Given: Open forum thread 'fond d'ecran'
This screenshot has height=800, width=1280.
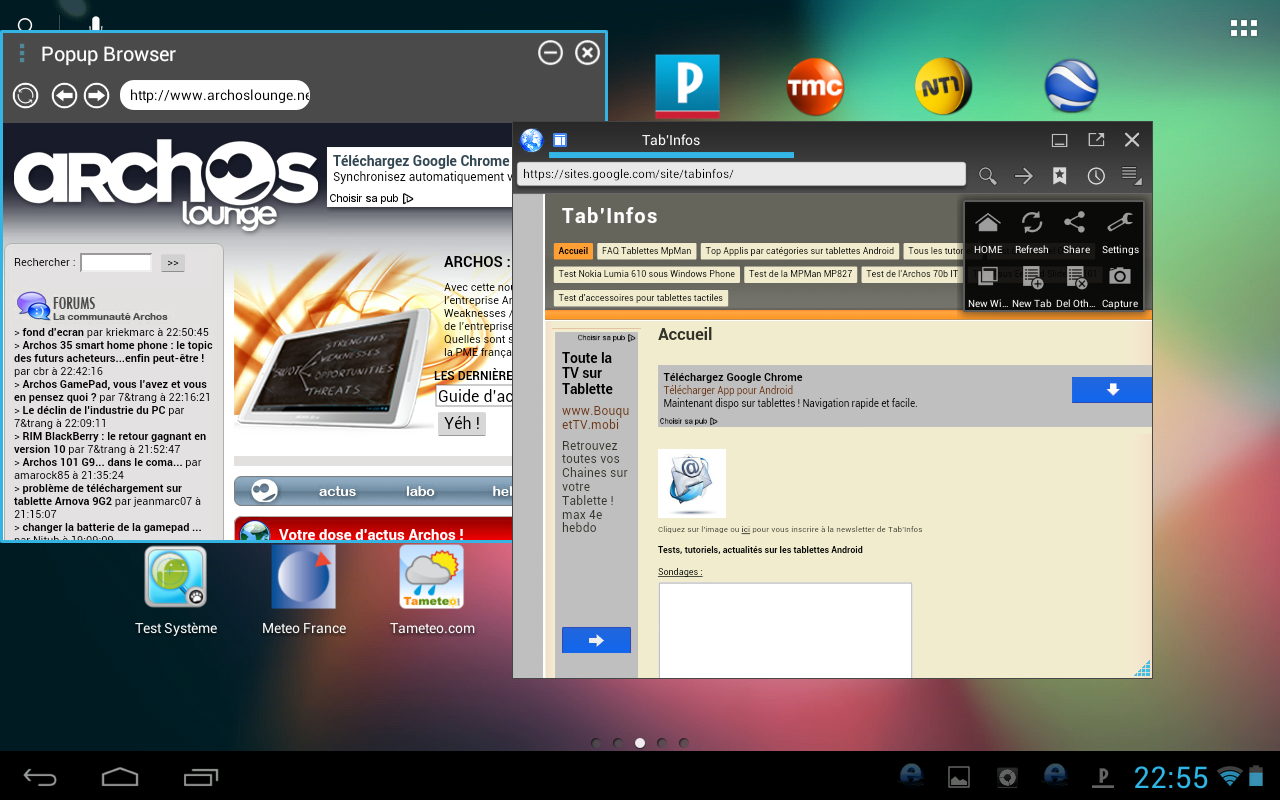Looking at the screenshot, I should [x=54, y=332].
